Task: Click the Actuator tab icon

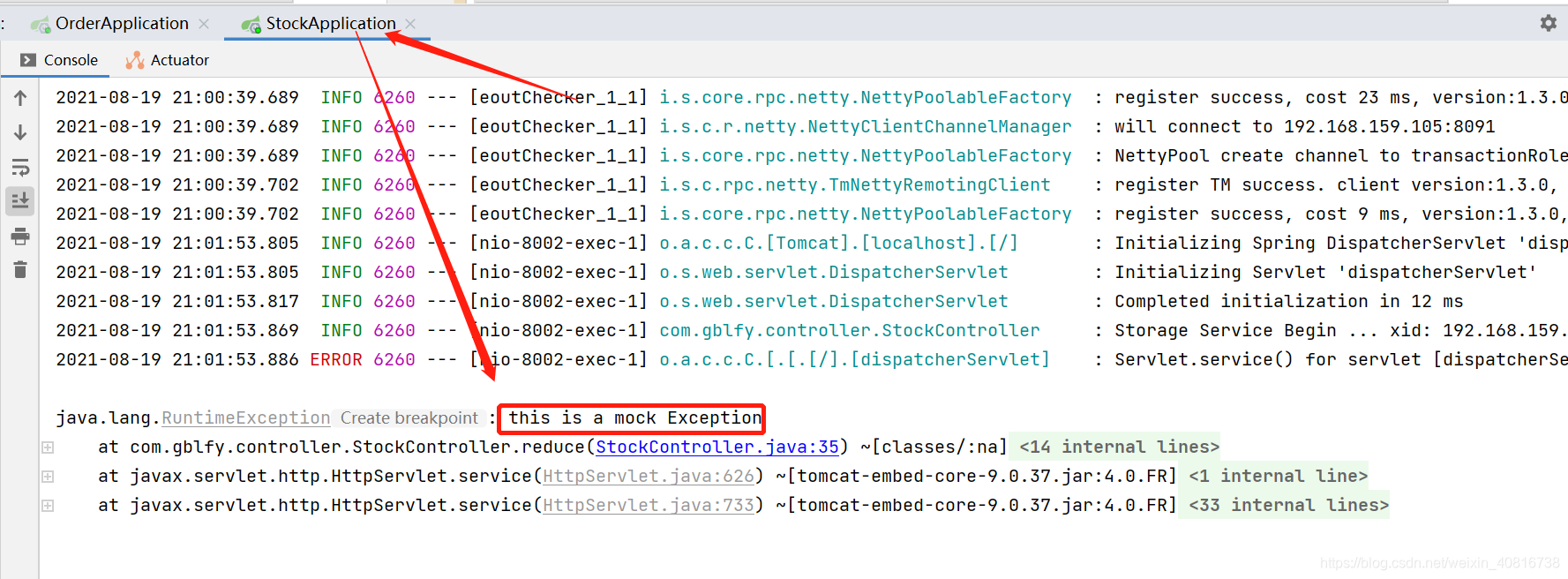Action: [135, 60]
